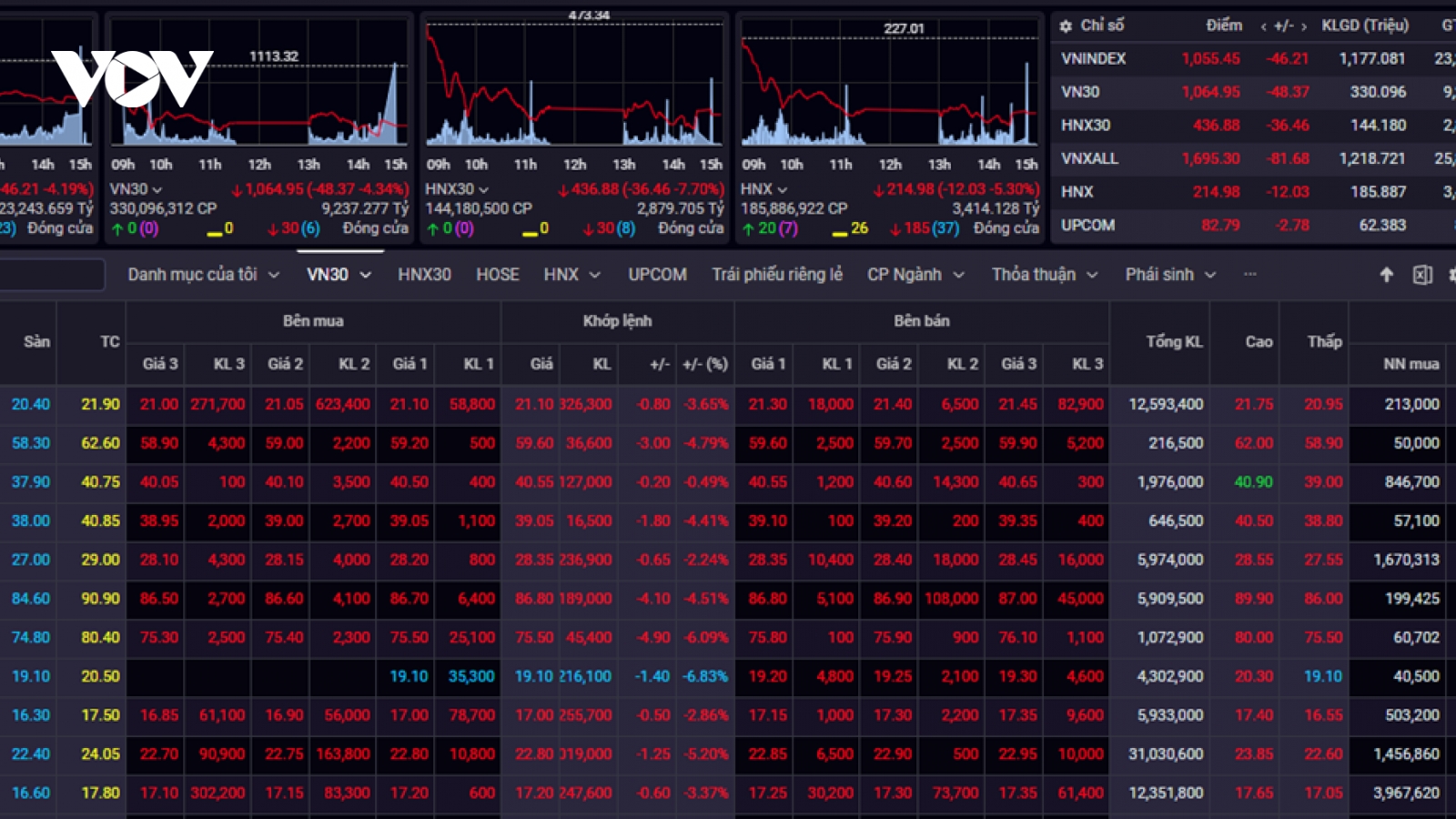This screenshot has height=819, width=1456.
Task: Click the TC column header
Action: pos(109,342)
